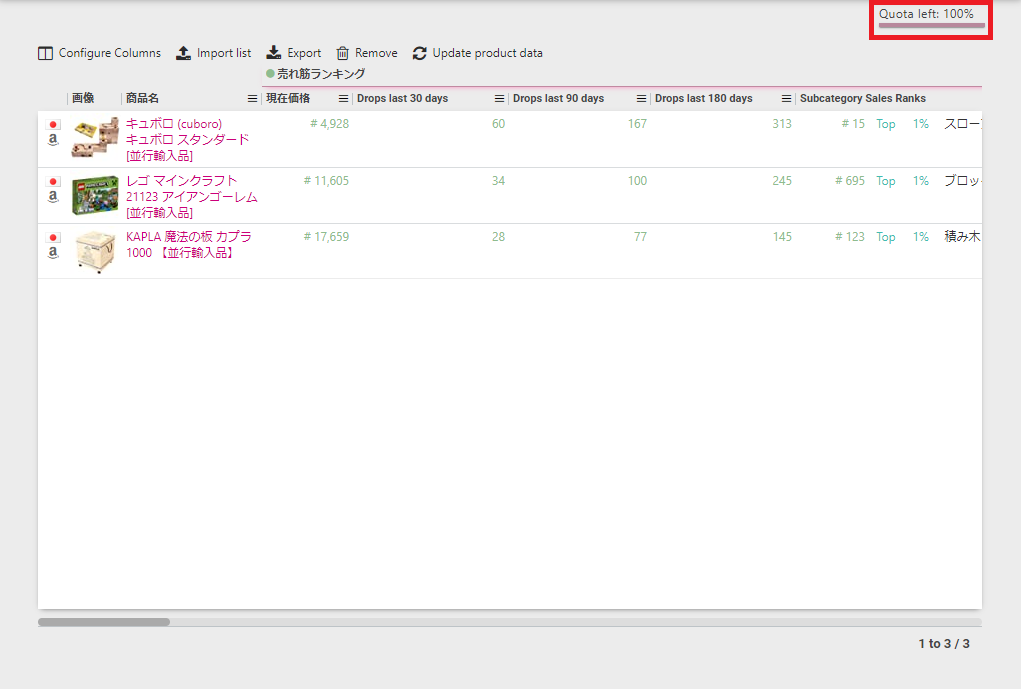Open Drops last 90 days column menu
The image size is (1021, 689).
pyautogui.click(x=641, y=98)
